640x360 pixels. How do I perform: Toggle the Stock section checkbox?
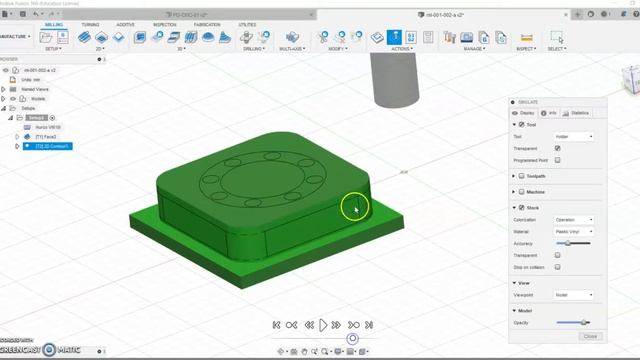pos(522,208)
